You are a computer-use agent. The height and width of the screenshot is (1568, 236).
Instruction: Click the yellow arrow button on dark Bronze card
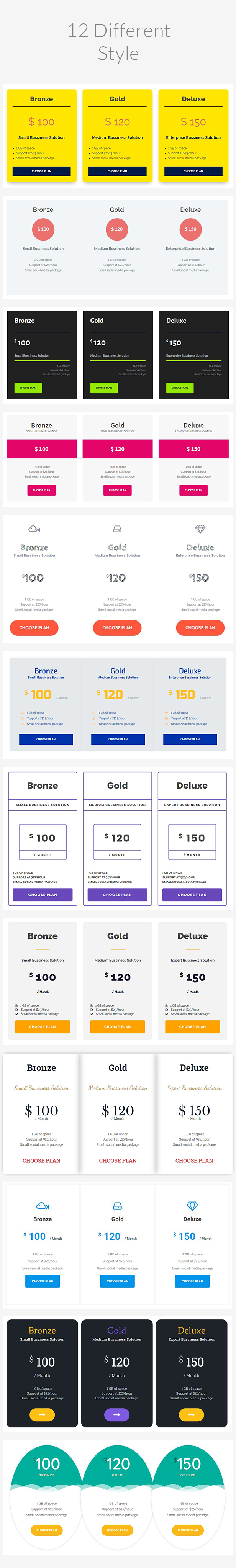42,1415
